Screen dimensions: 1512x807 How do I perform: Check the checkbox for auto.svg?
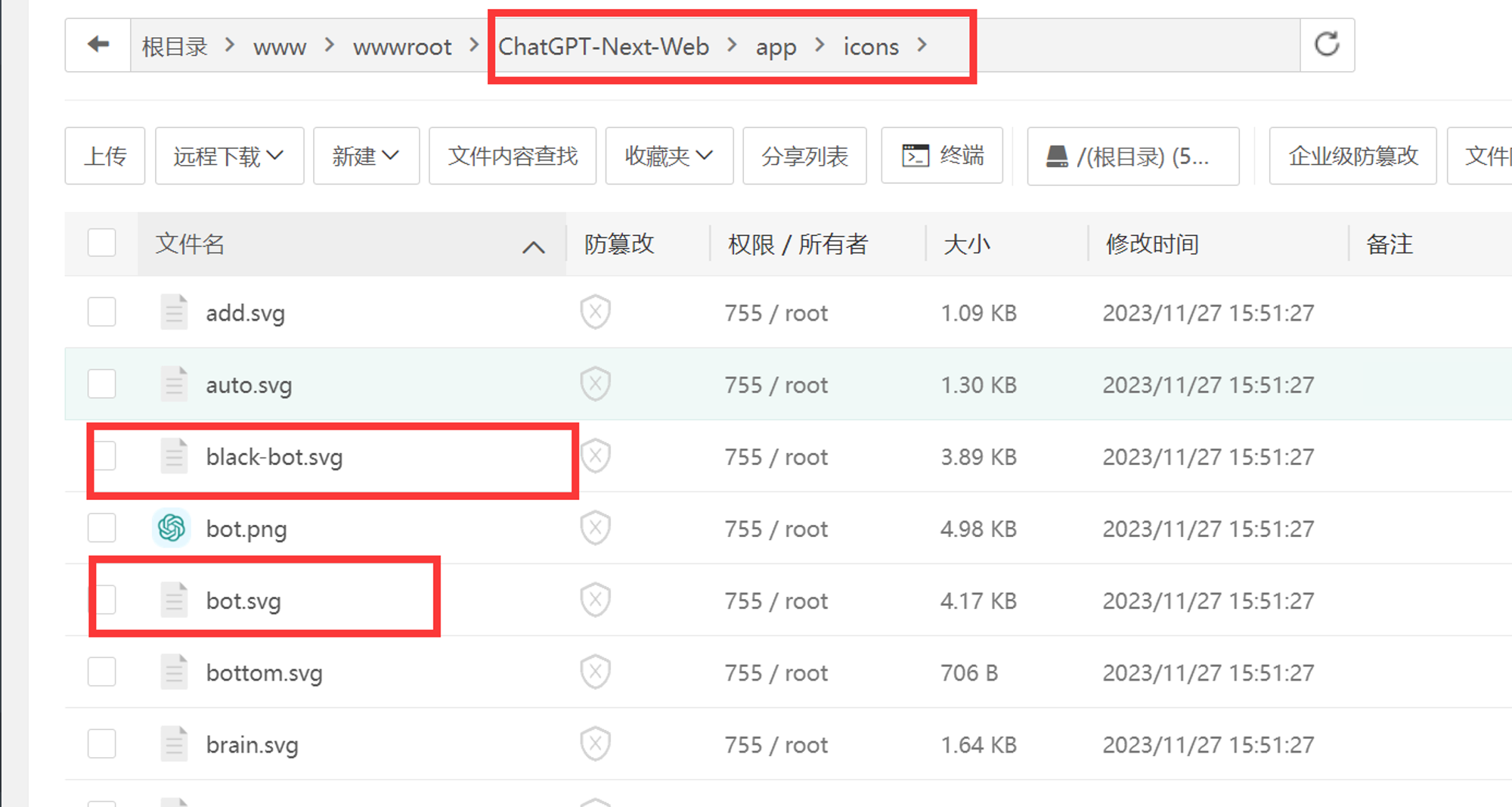pos(102,384)
